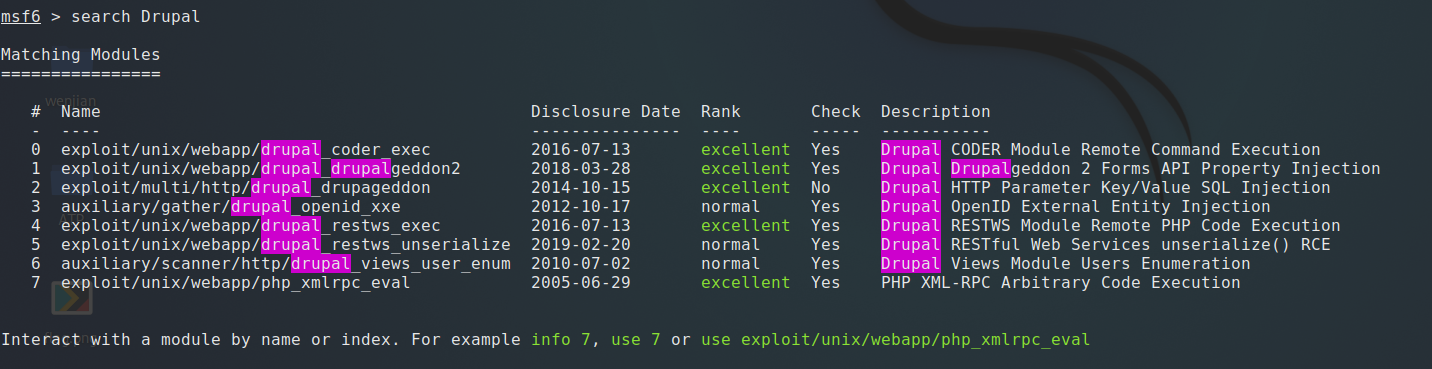Click the 'No' check value for drupageddon
The image size is (1432, 369).
821,188
